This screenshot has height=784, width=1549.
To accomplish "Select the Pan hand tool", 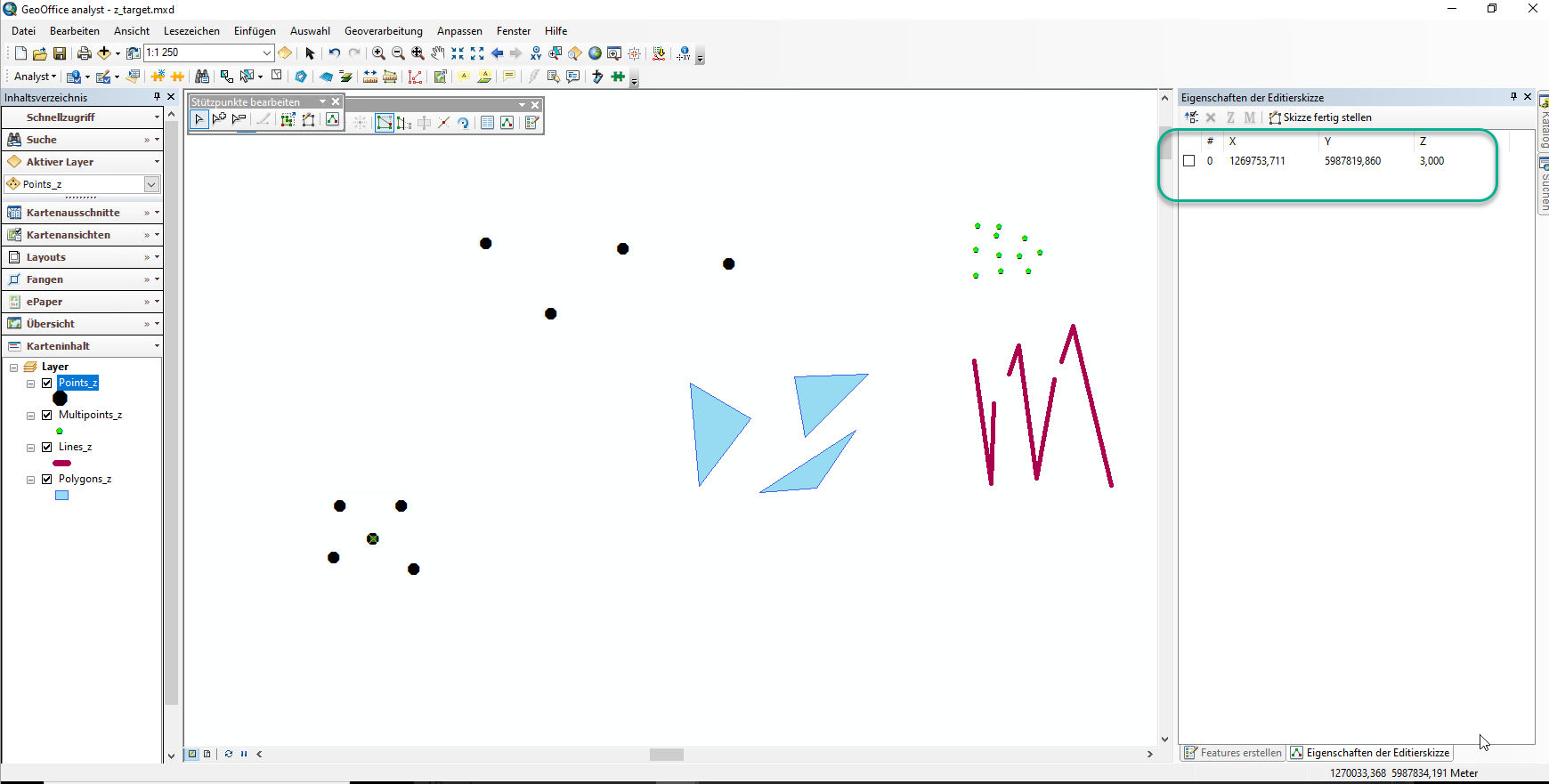I will (437, 53).
